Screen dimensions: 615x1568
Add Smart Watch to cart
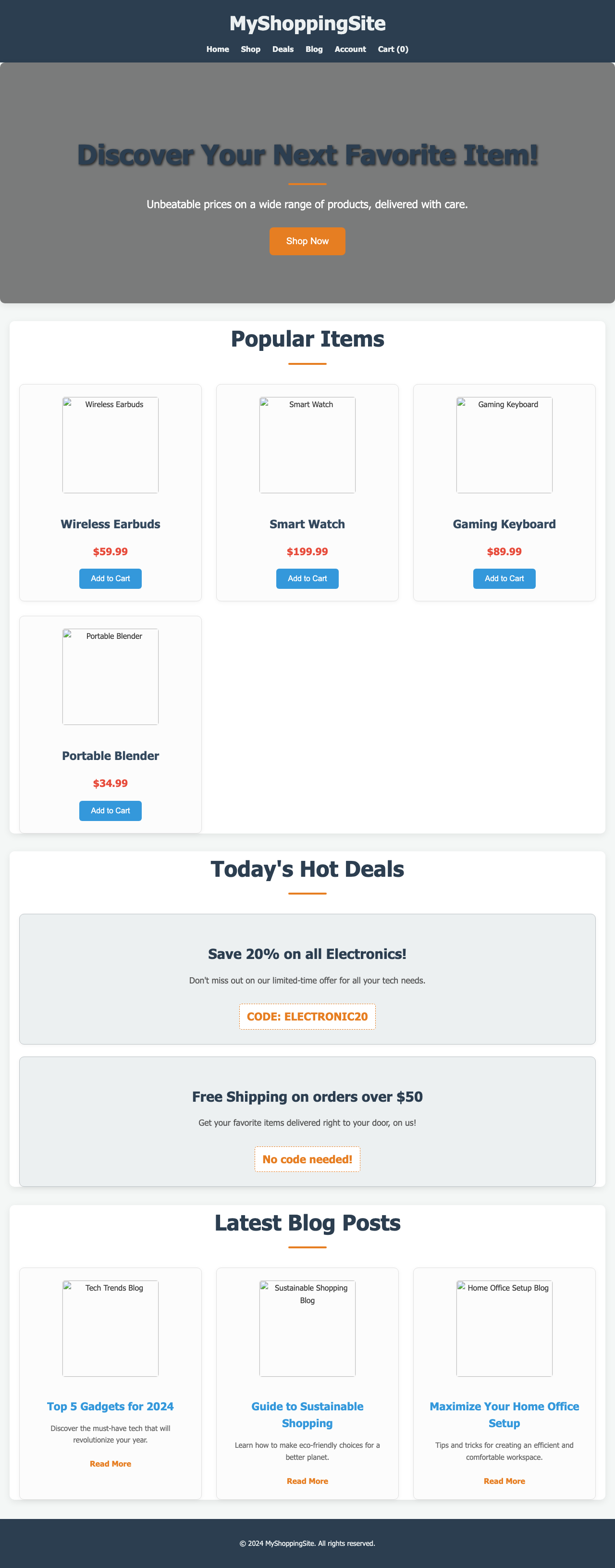tap(307, 578)
